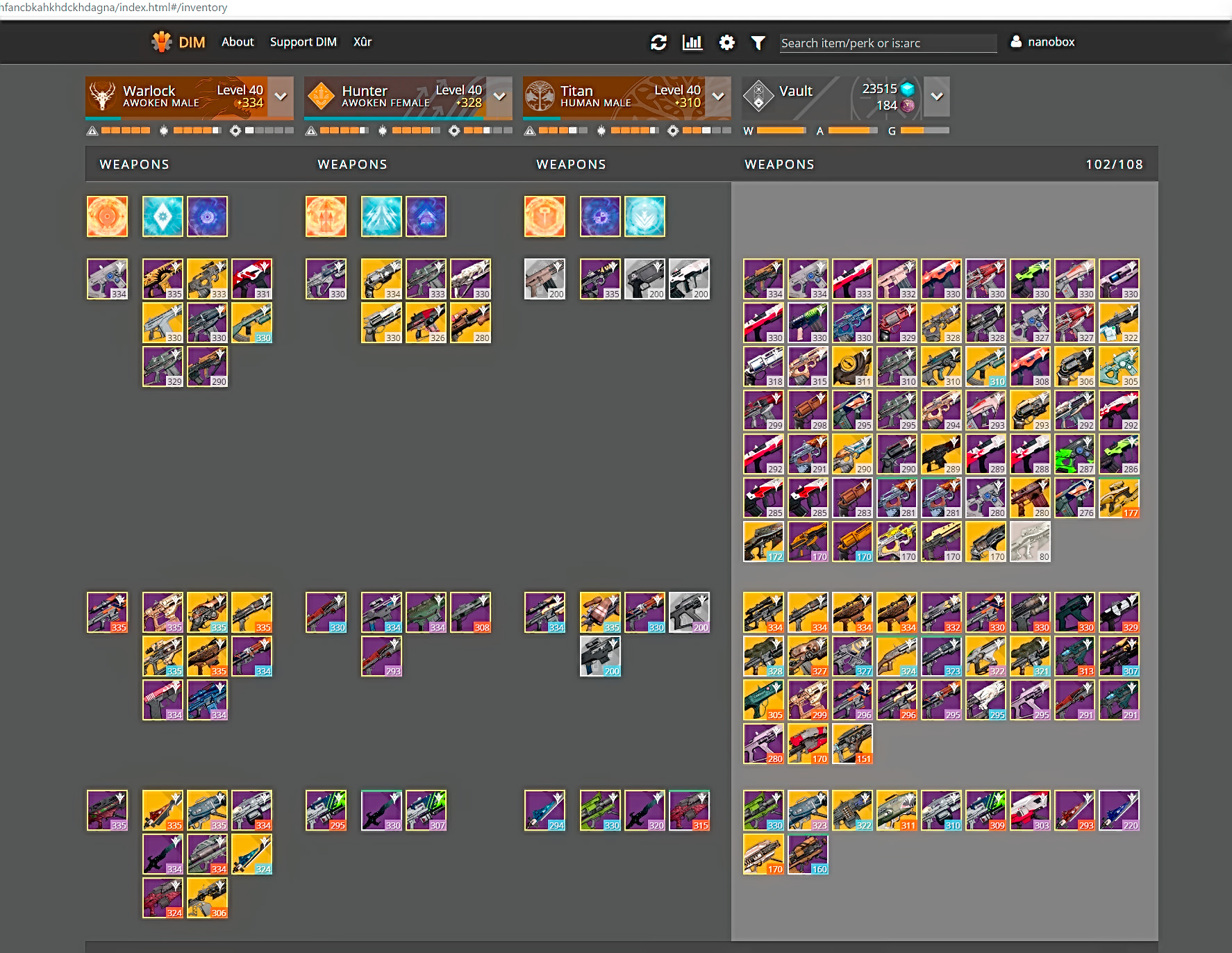Click the Titan +310 power level

(x=688, y=103)
